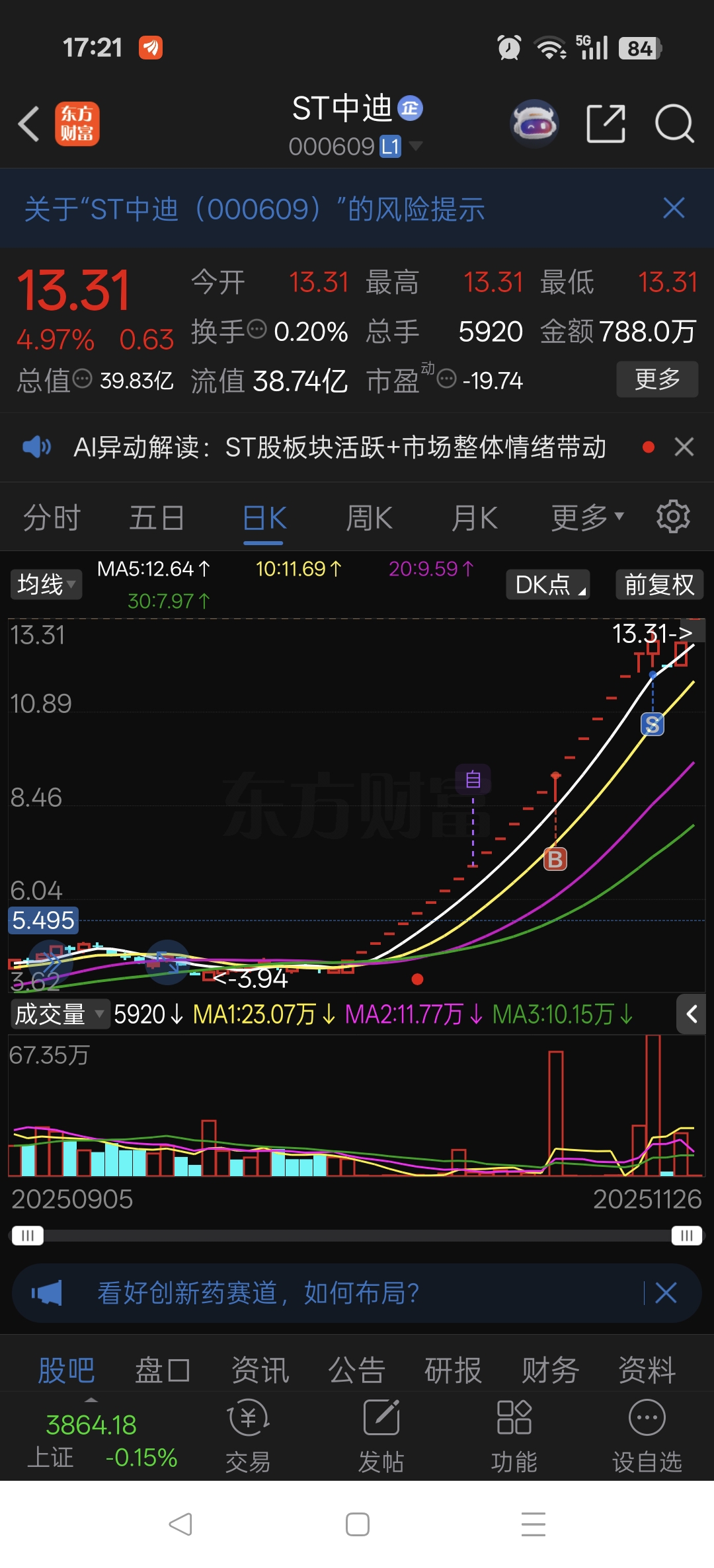Tap the B buy signal marker
This screenshot has height=1568, width=714.
click(x=555, y=859)
